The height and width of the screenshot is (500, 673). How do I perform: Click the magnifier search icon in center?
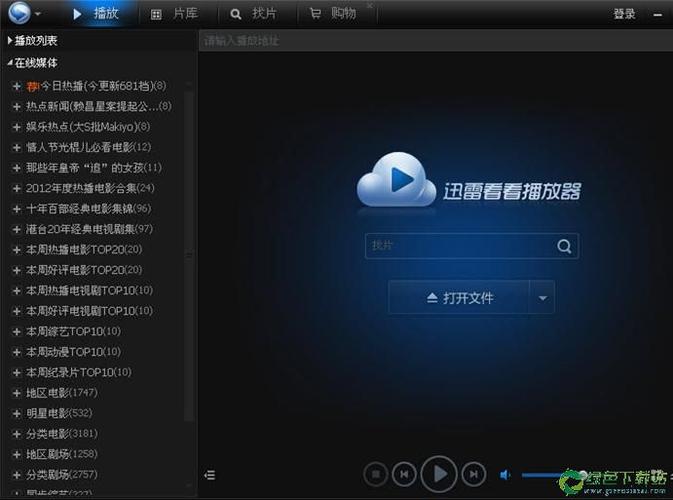(564, 246)
